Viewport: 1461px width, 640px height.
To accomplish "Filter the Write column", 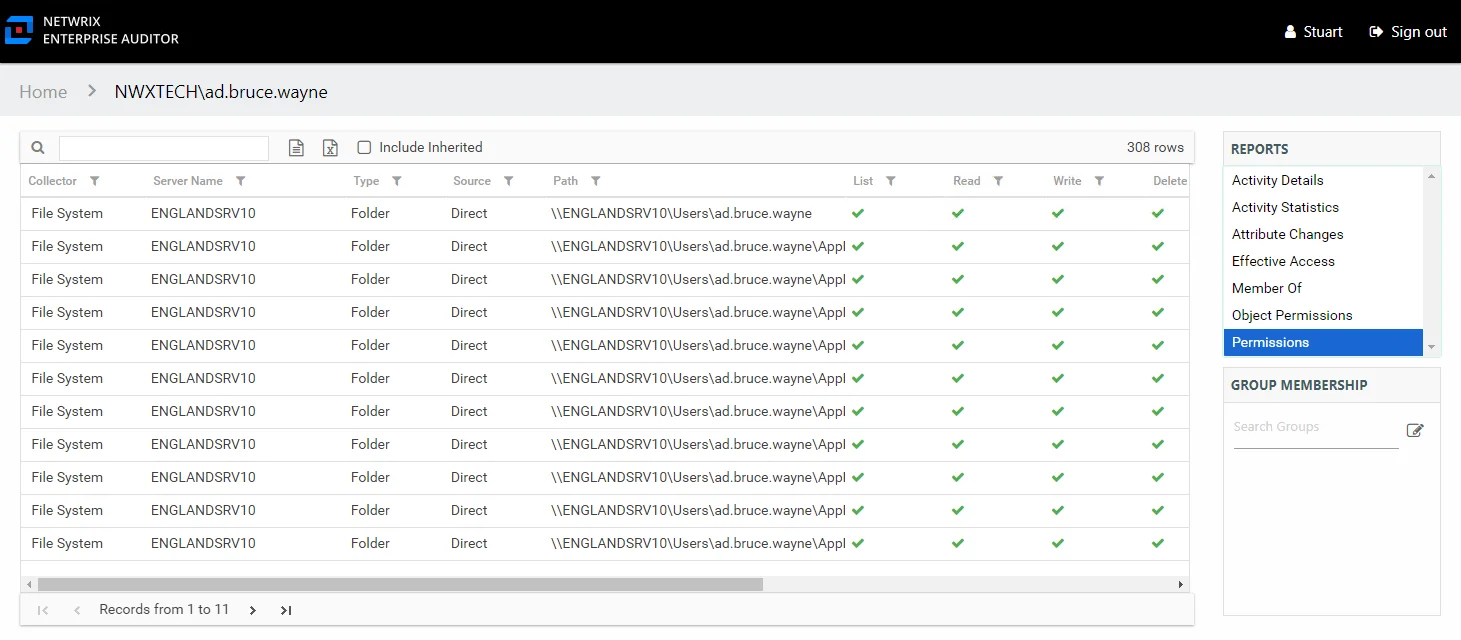I will (1099, 181).
